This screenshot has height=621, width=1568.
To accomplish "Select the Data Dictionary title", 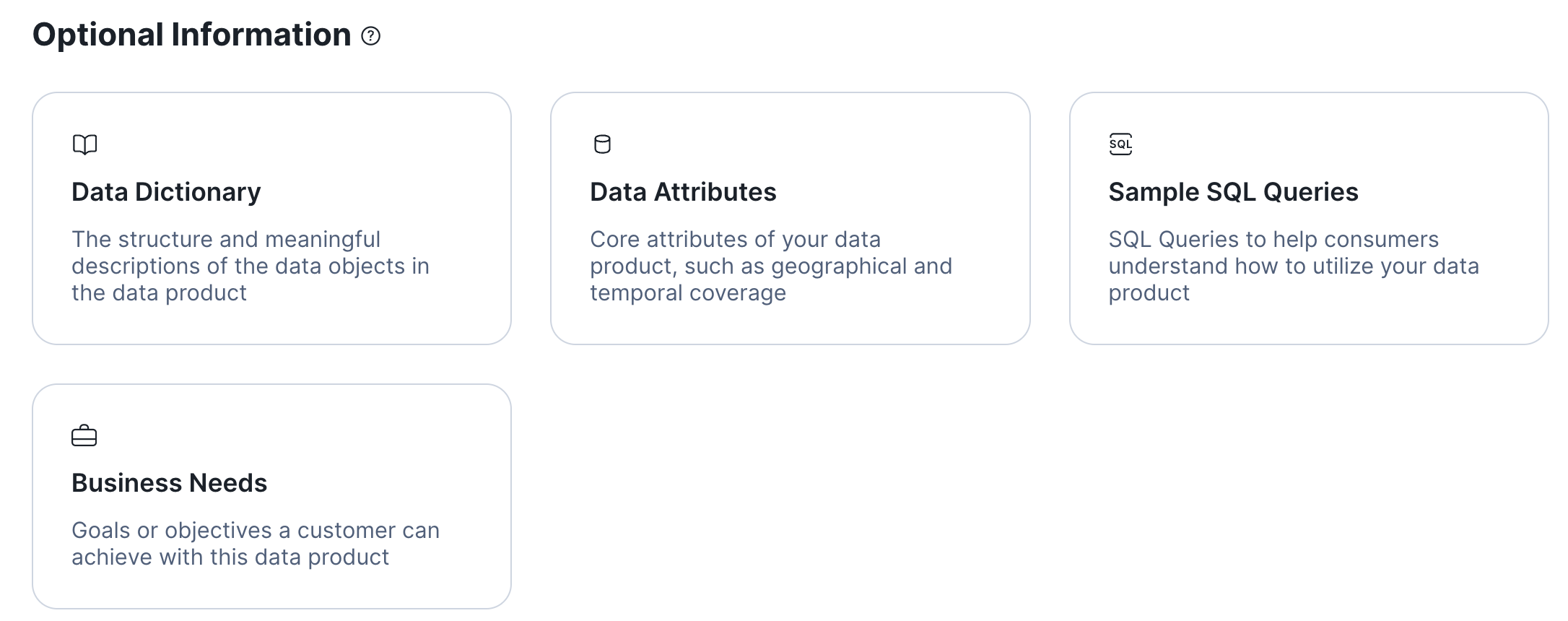I will pyautogui.click(x=166, y=192).
